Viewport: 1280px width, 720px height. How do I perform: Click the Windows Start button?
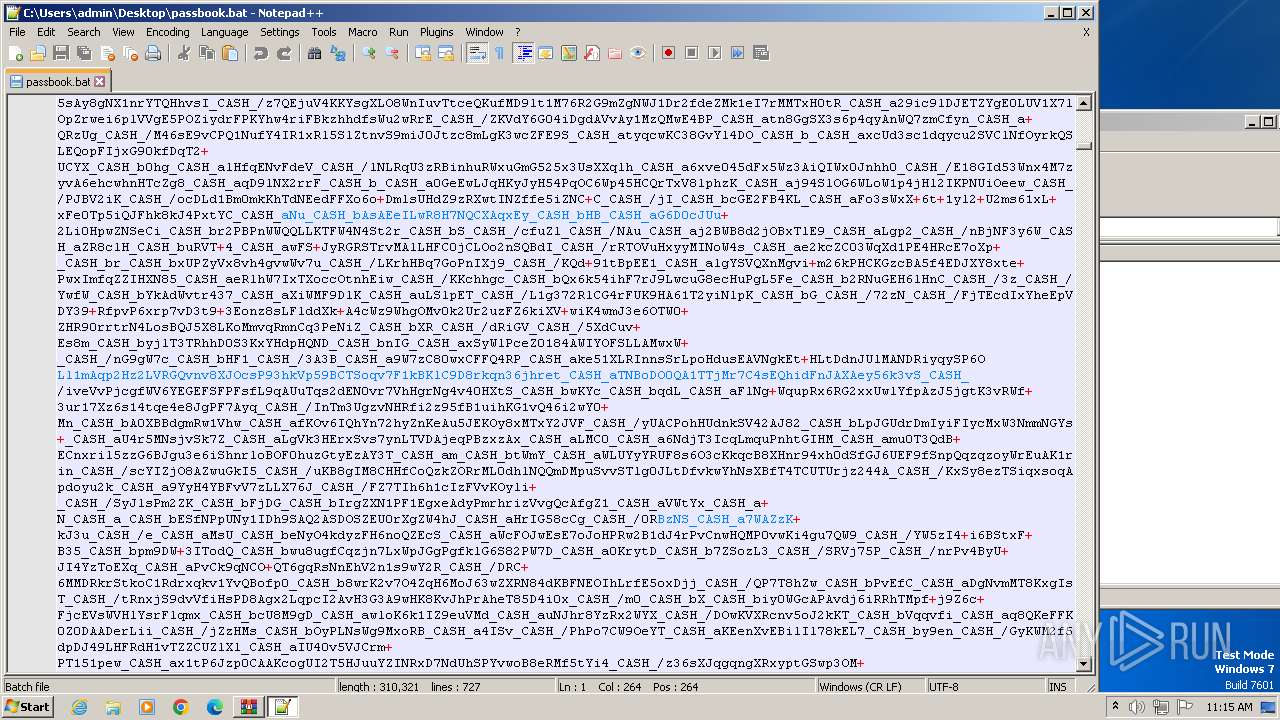[x=27, y=707]
